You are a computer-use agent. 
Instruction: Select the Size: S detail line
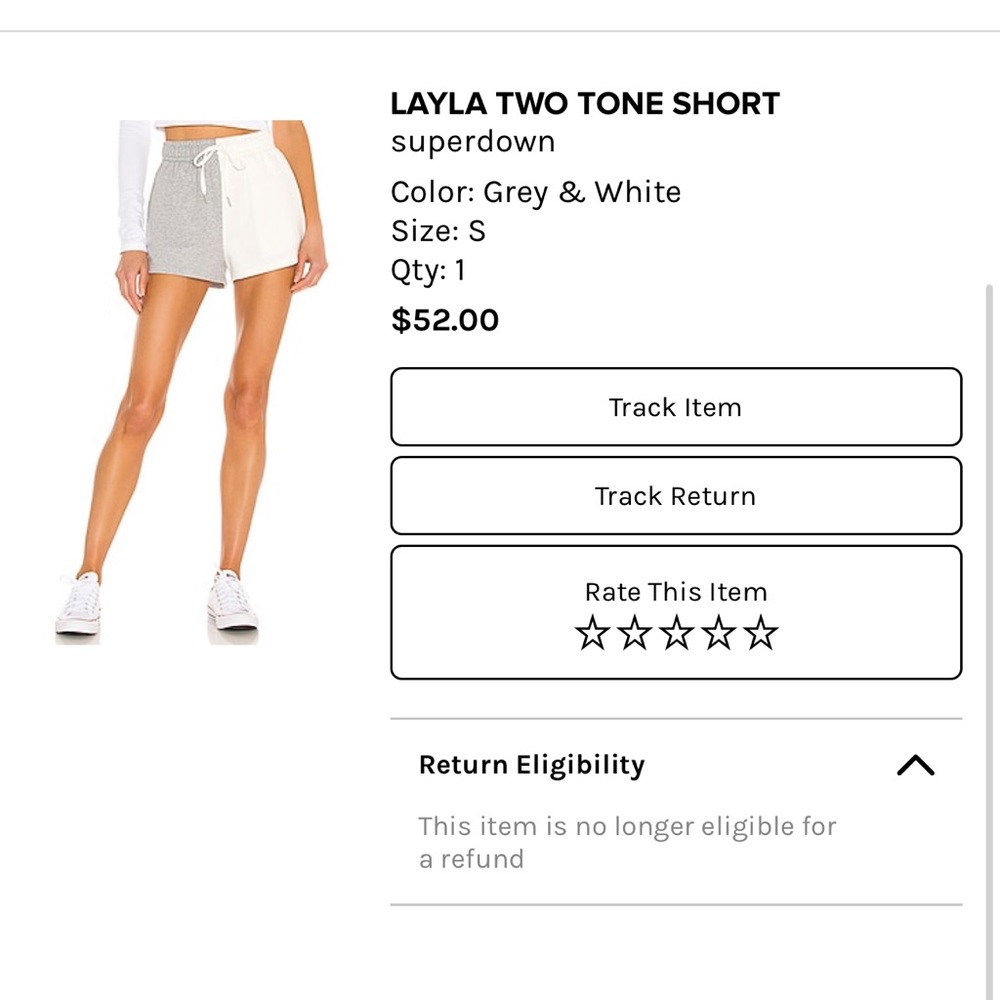[438, 230]
